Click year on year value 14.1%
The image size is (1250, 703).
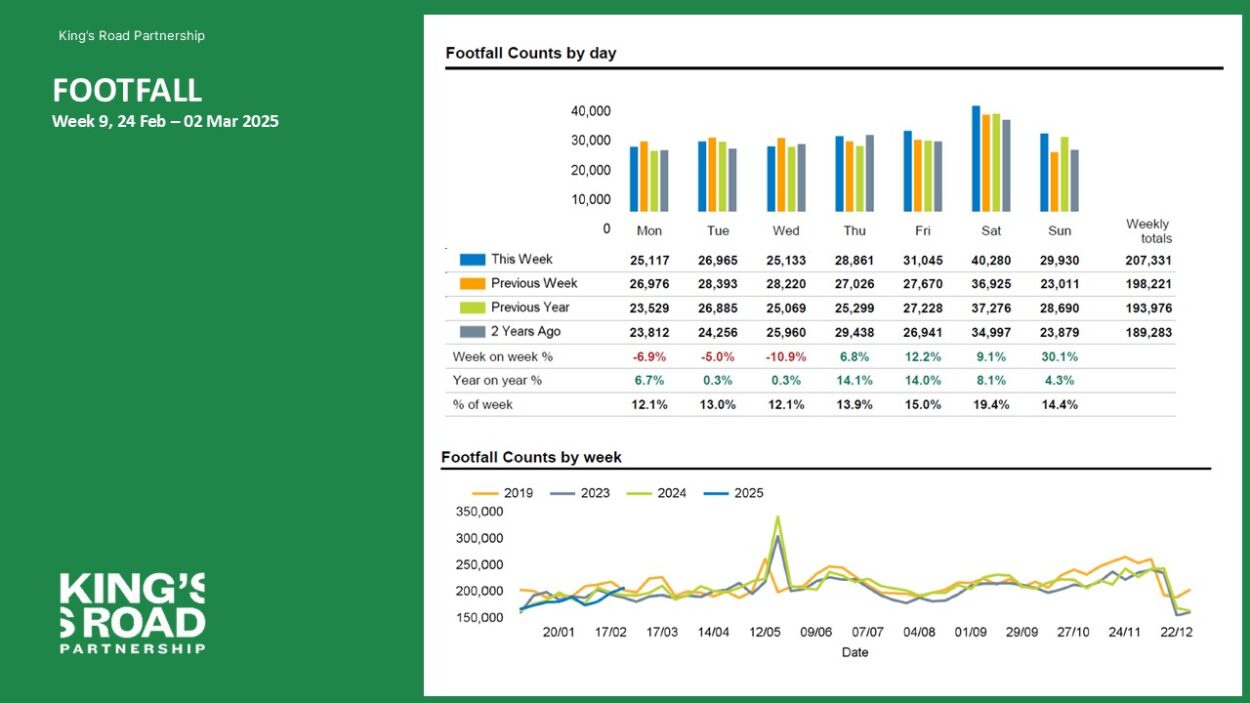coord(854,381)
